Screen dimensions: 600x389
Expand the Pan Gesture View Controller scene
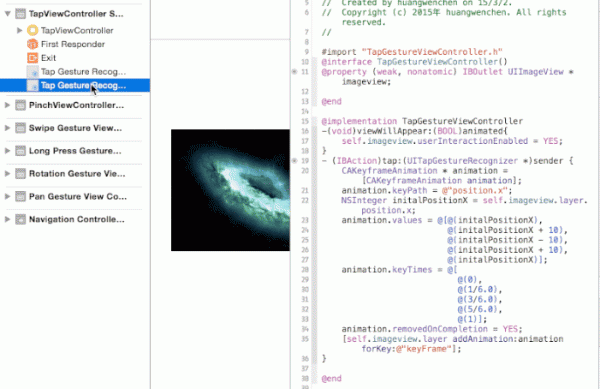7,196
